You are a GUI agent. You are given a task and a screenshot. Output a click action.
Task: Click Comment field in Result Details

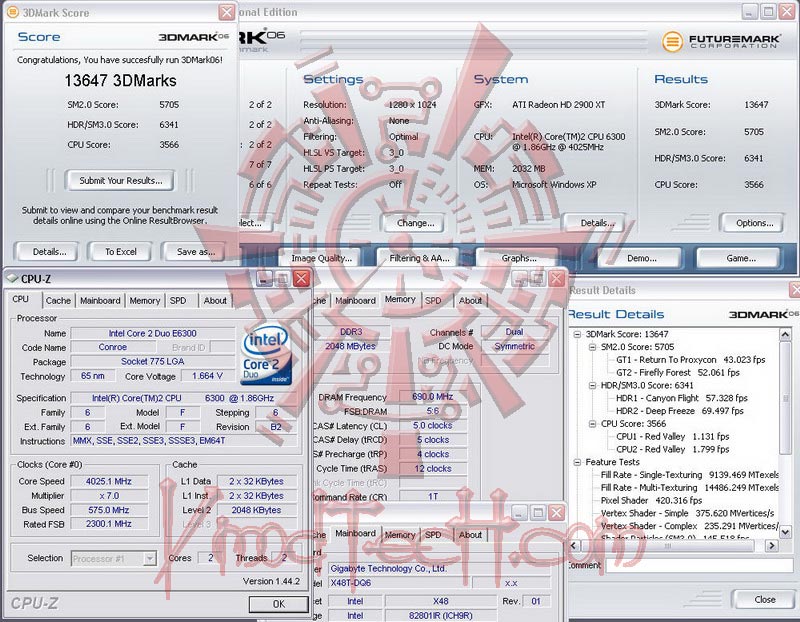[x=699, y=565]
